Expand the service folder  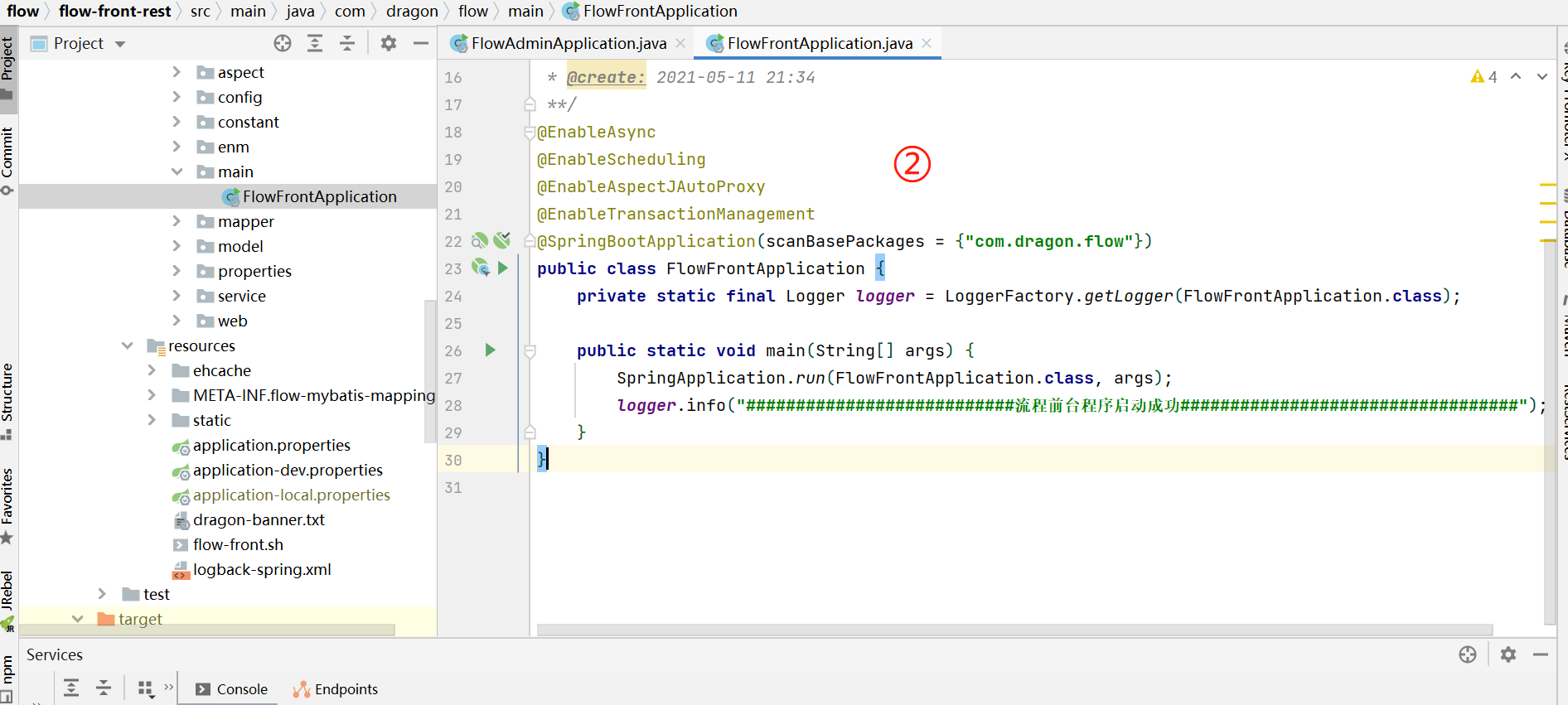[177, 296]
